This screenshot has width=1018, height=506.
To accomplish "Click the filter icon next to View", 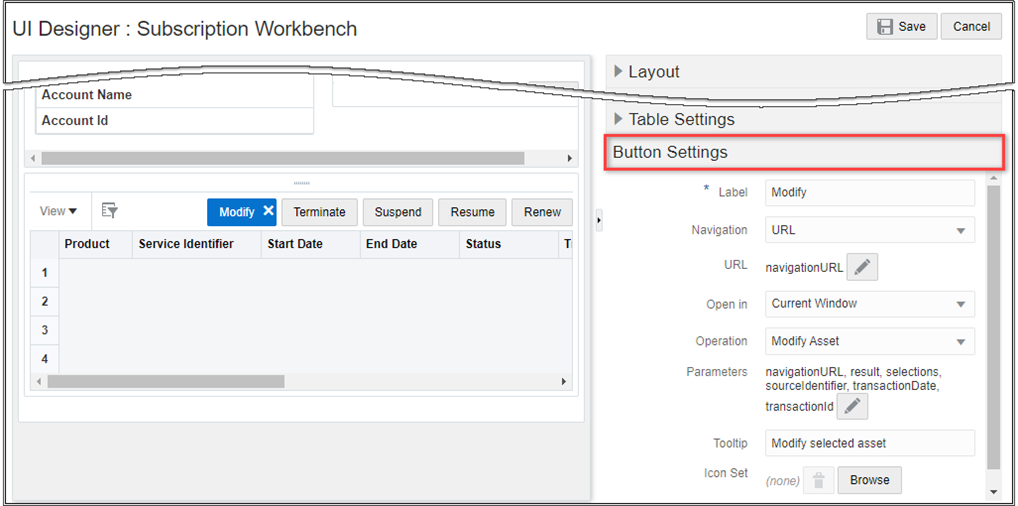I will pyautogui.click(x=110, y=210).
